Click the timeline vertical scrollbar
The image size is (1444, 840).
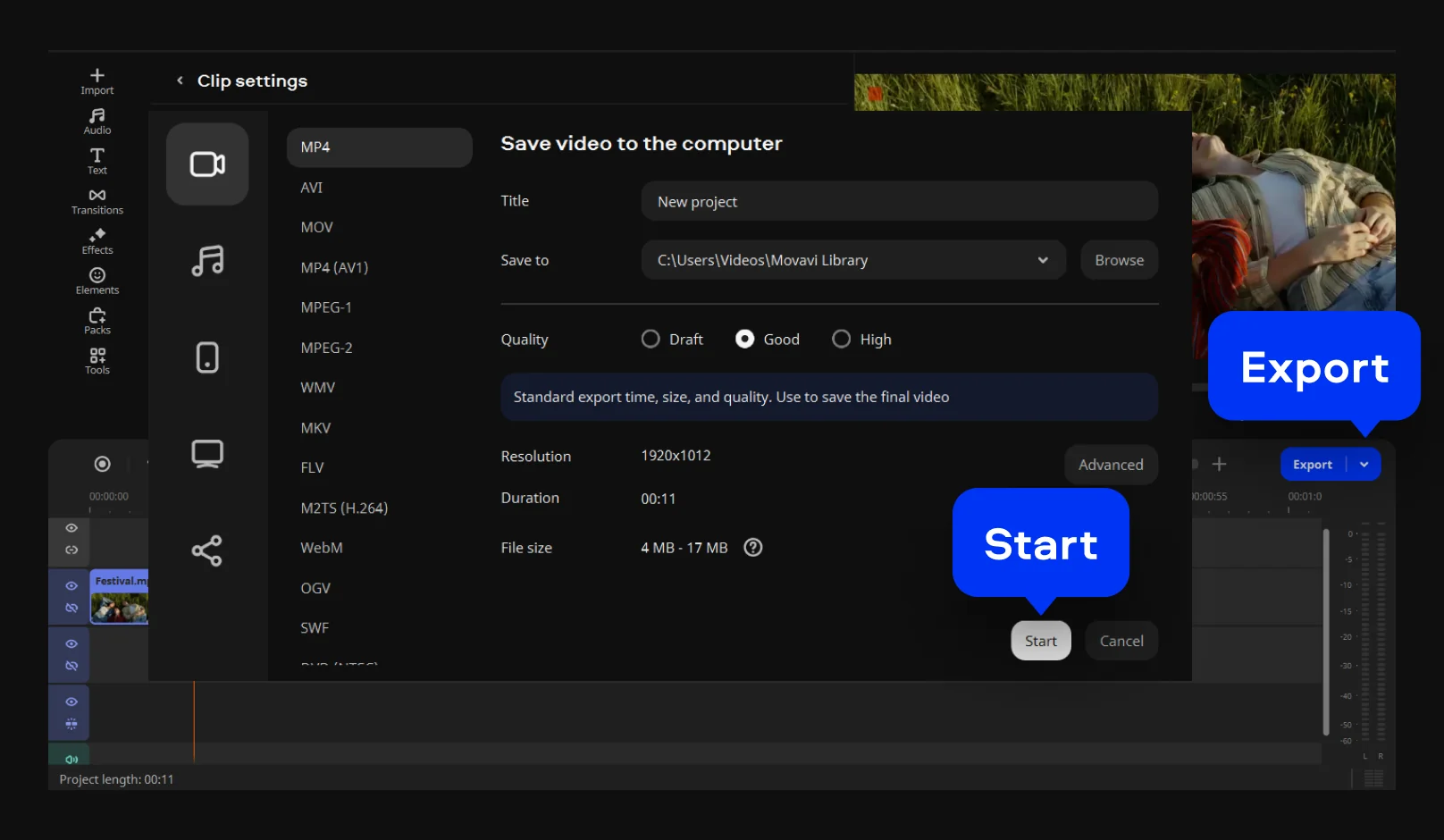click(x=1326, y=630)
